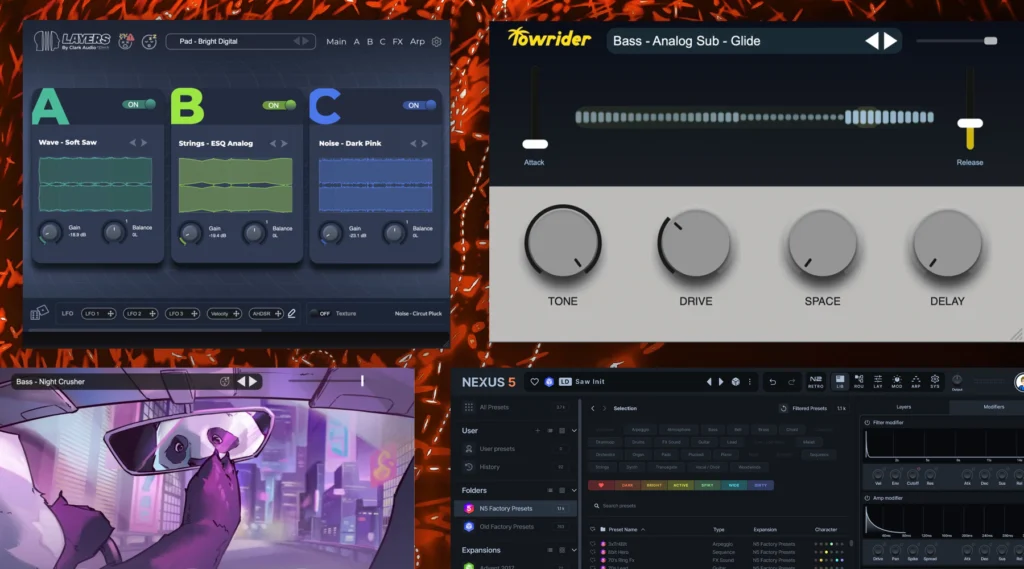Click the sleeping face icon in Layers
This screenshot has height=569, width=1024.
pyautogui.click(x=149, y=42)
